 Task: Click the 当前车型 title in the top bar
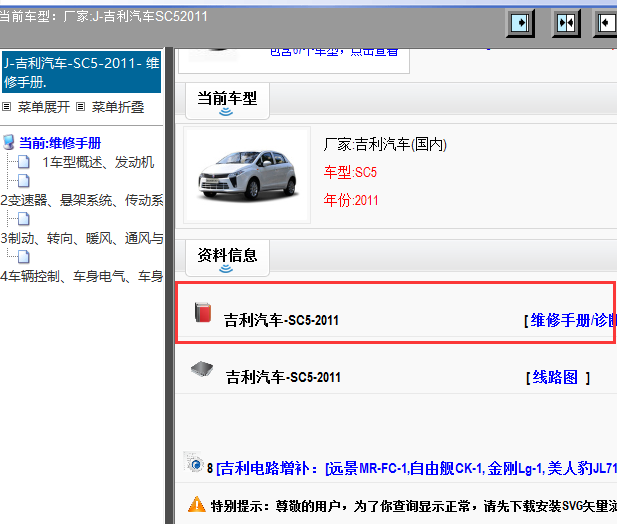click(104, 17)
